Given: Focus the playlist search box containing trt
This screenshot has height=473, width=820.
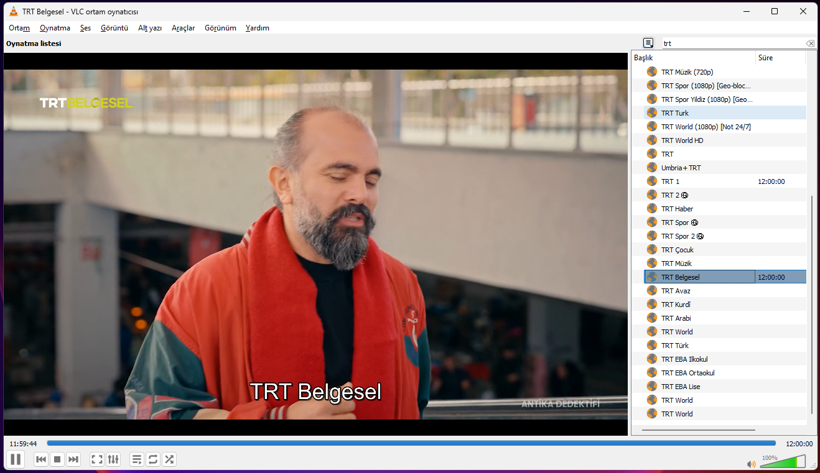Looking at the screenshot, I should coord(733,43).
